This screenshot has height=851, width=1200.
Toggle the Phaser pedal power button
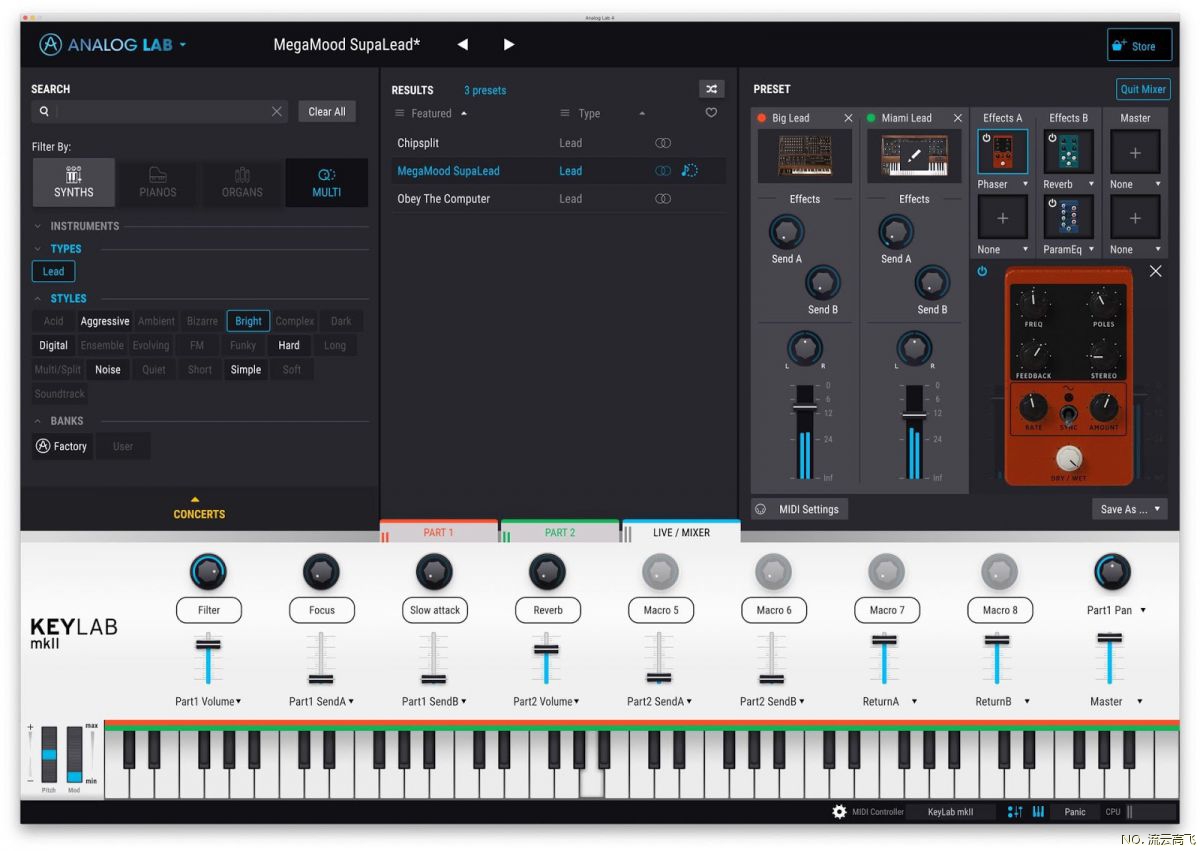(x=982, y=271)
